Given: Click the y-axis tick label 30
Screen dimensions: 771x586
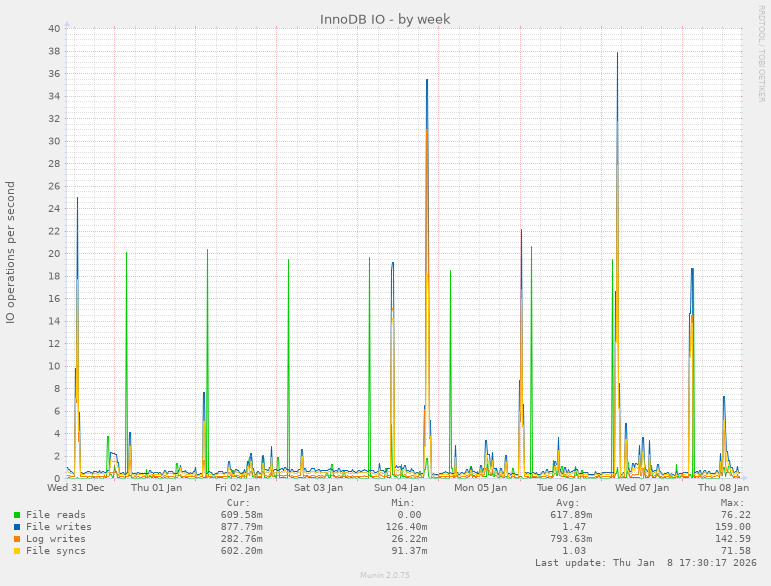Looking at the screenshot, I should point(54,141).
